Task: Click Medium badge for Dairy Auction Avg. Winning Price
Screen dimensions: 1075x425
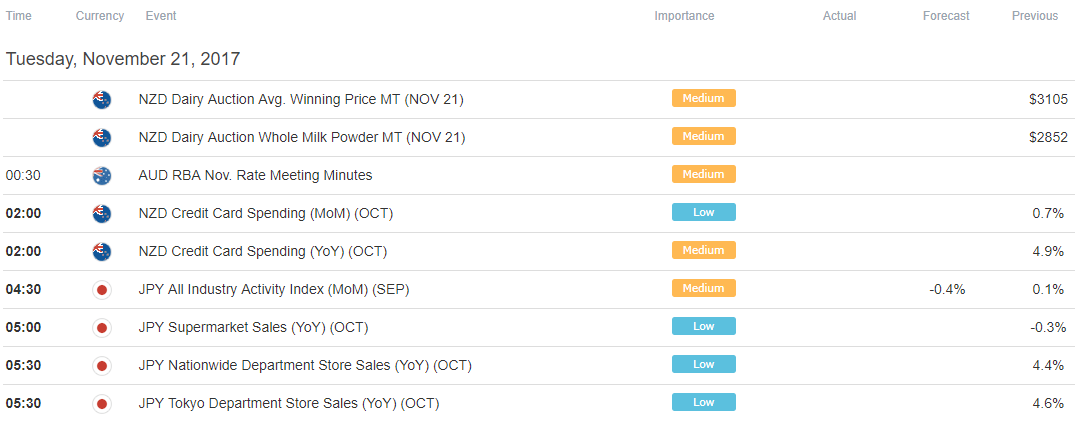Action: pyautogui.click(x=703, y=99)
